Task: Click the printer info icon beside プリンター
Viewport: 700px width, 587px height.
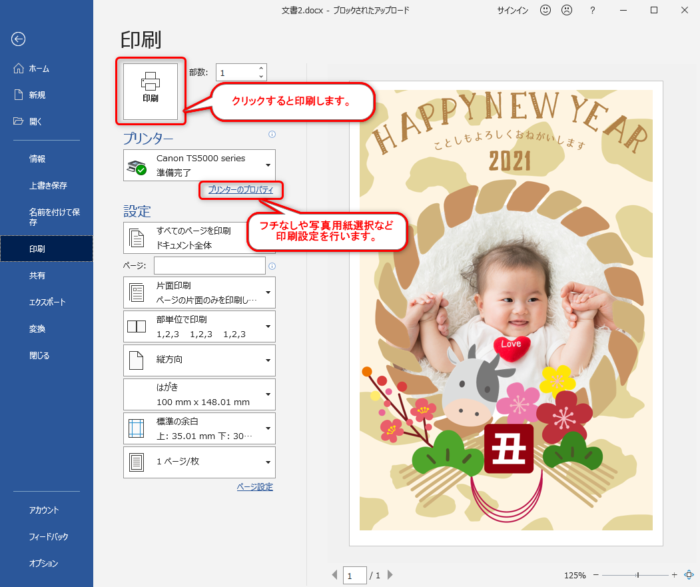Action: point(272,134)
